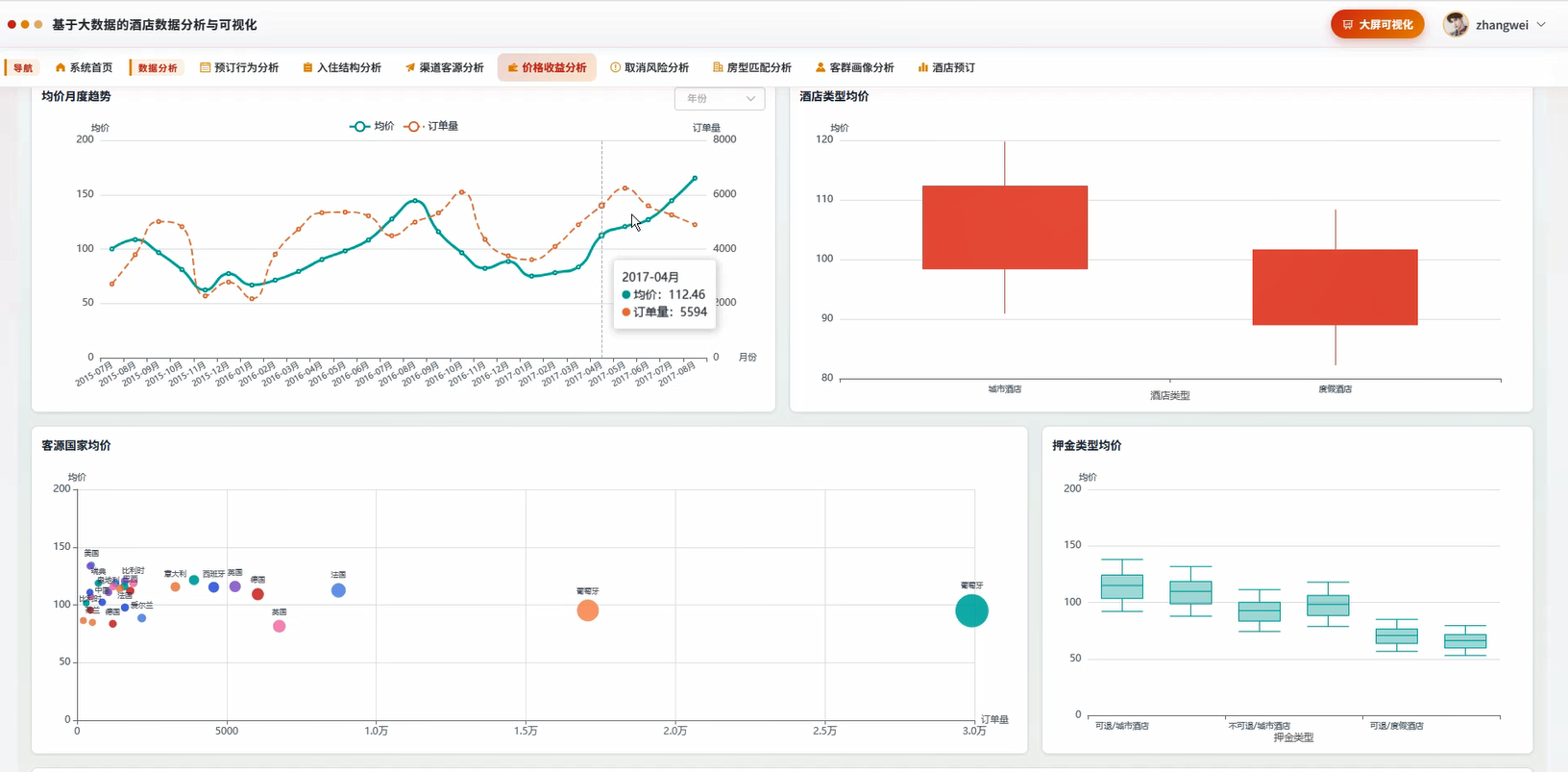Click the home icon beside 系统首页
The width and height of the screenshot is (1568, 772).
(x=61, y=67)
